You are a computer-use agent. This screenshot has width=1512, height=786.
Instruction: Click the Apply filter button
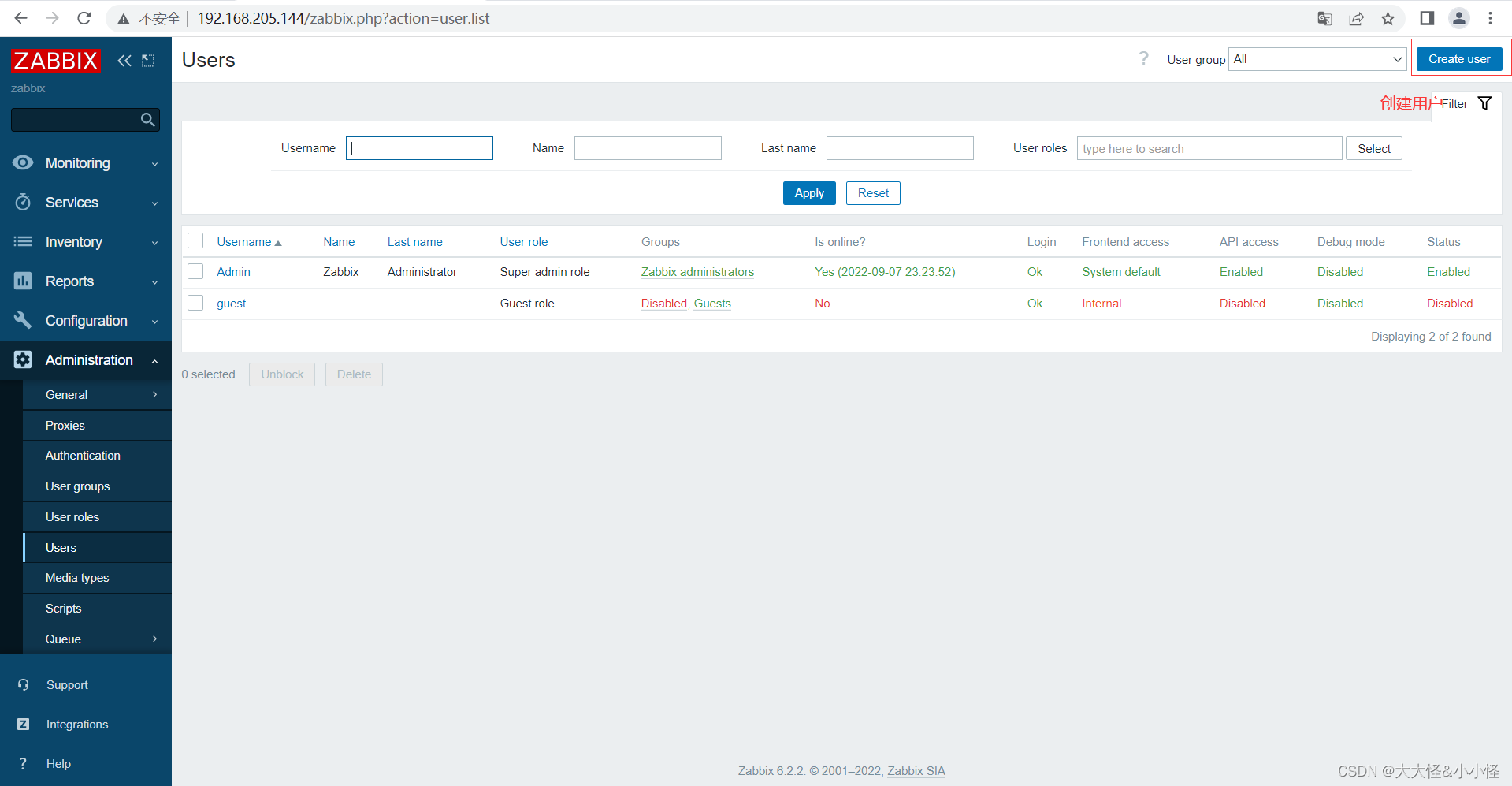(809, 193)
